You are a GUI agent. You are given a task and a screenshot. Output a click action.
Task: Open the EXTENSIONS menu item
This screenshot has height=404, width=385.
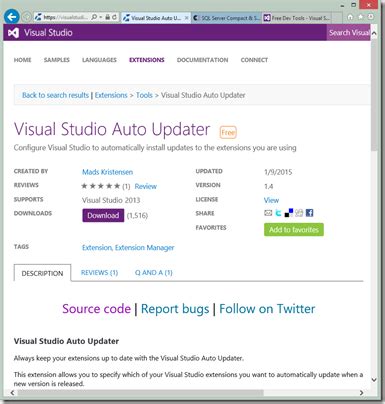point(147,60)
